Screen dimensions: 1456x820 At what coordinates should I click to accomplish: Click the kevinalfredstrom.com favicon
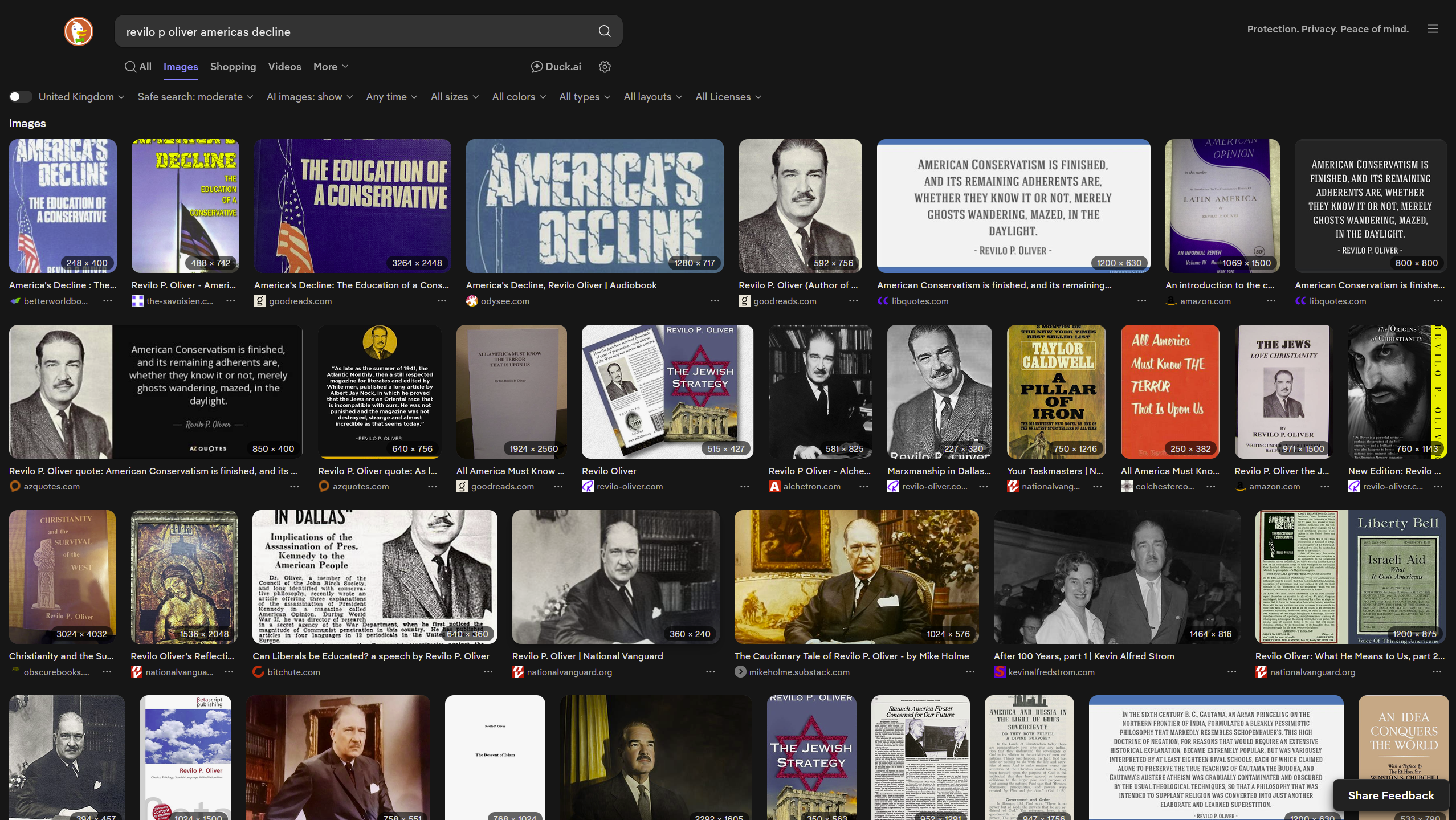[1000, 672]
